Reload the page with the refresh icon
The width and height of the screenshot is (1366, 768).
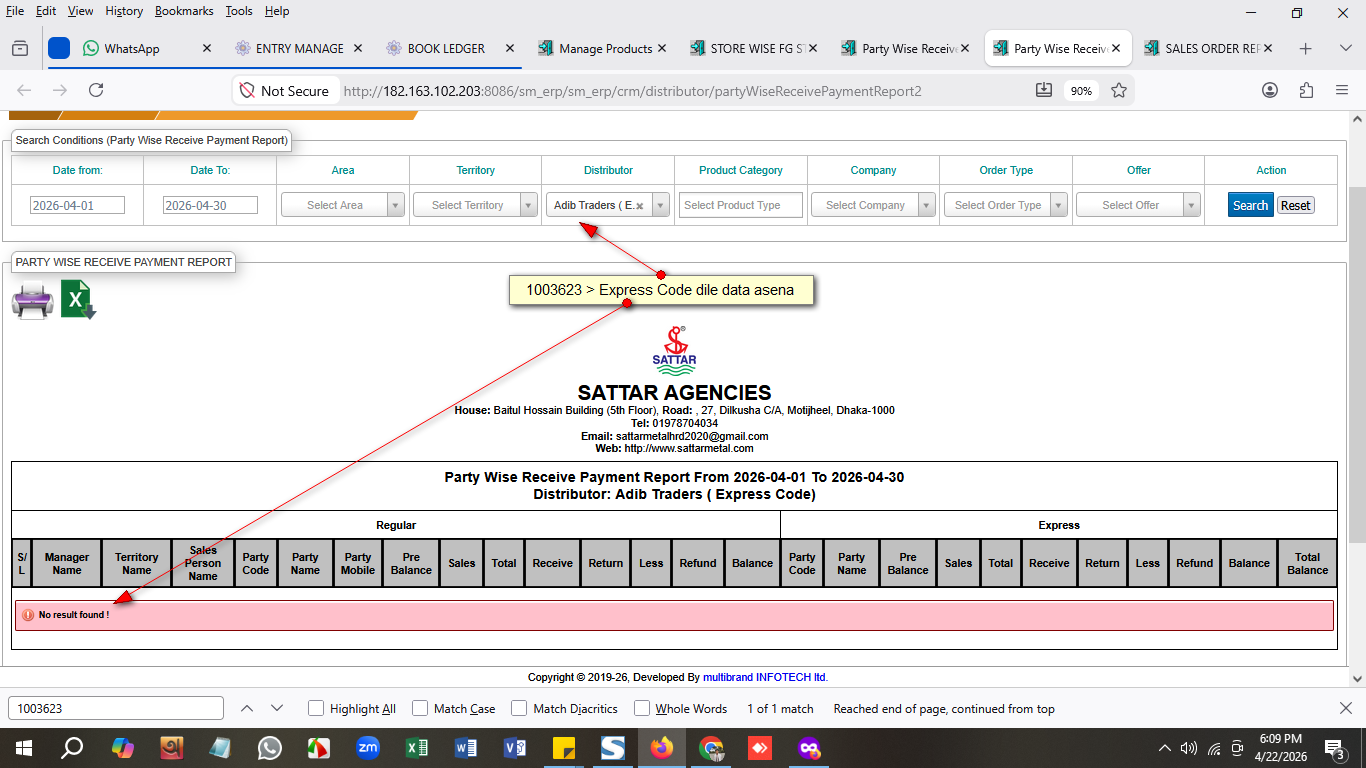(x=96, y=90)
